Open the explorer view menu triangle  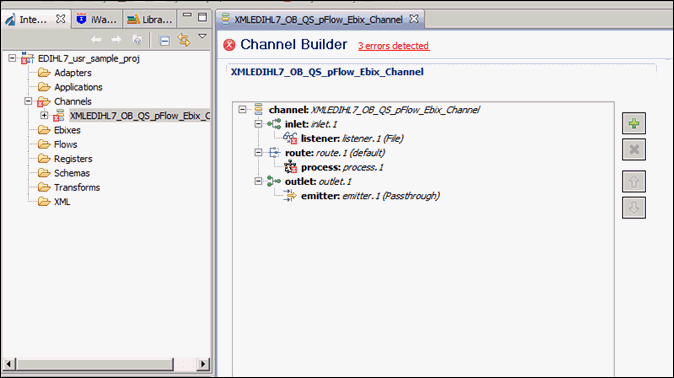click(x=202, y=37)
